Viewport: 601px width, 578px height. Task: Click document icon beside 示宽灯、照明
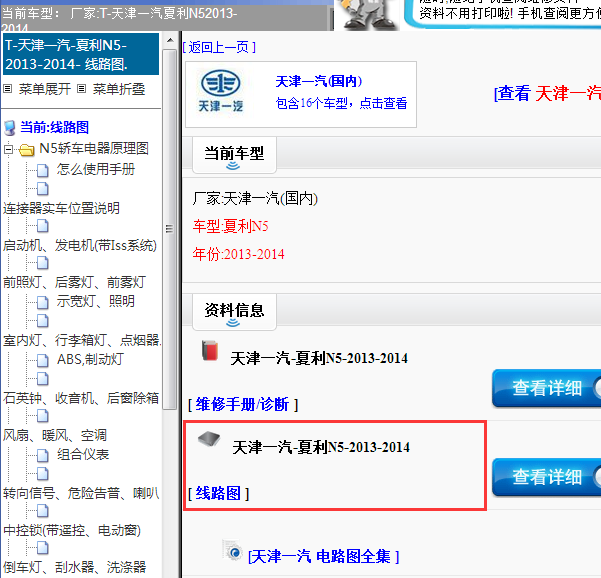[x=43, y=302]
